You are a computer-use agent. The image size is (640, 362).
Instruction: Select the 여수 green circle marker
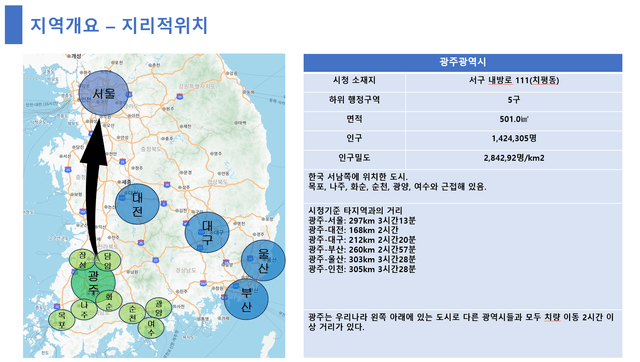pos(151,328)
